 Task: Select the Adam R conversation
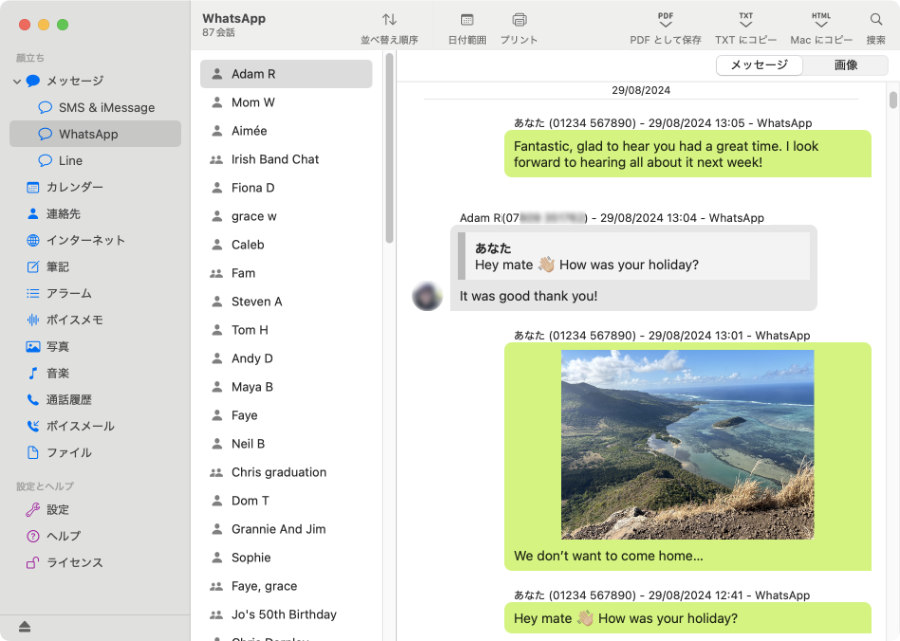(286, 74)
